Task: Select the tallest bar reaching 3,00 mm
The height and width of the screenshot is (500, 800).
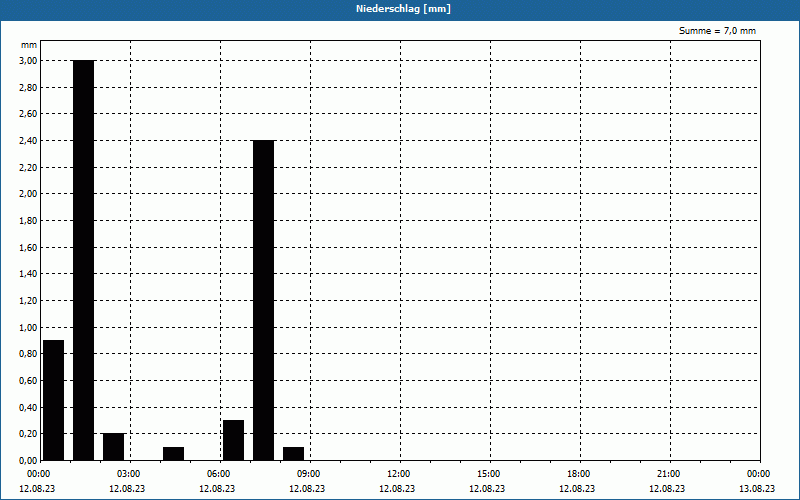Action: [x=84, y=260]
